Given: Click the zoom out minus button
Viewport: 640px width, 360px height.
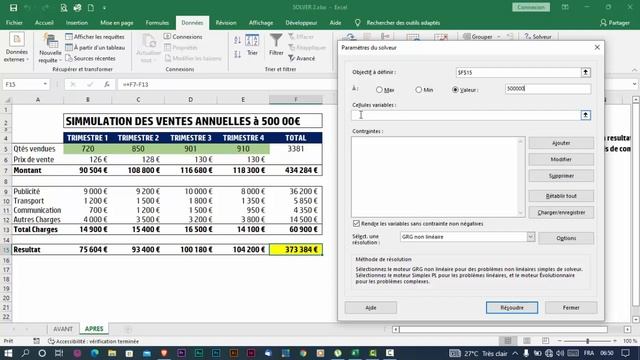Looking at the screenshot, I should pos(560,341).
